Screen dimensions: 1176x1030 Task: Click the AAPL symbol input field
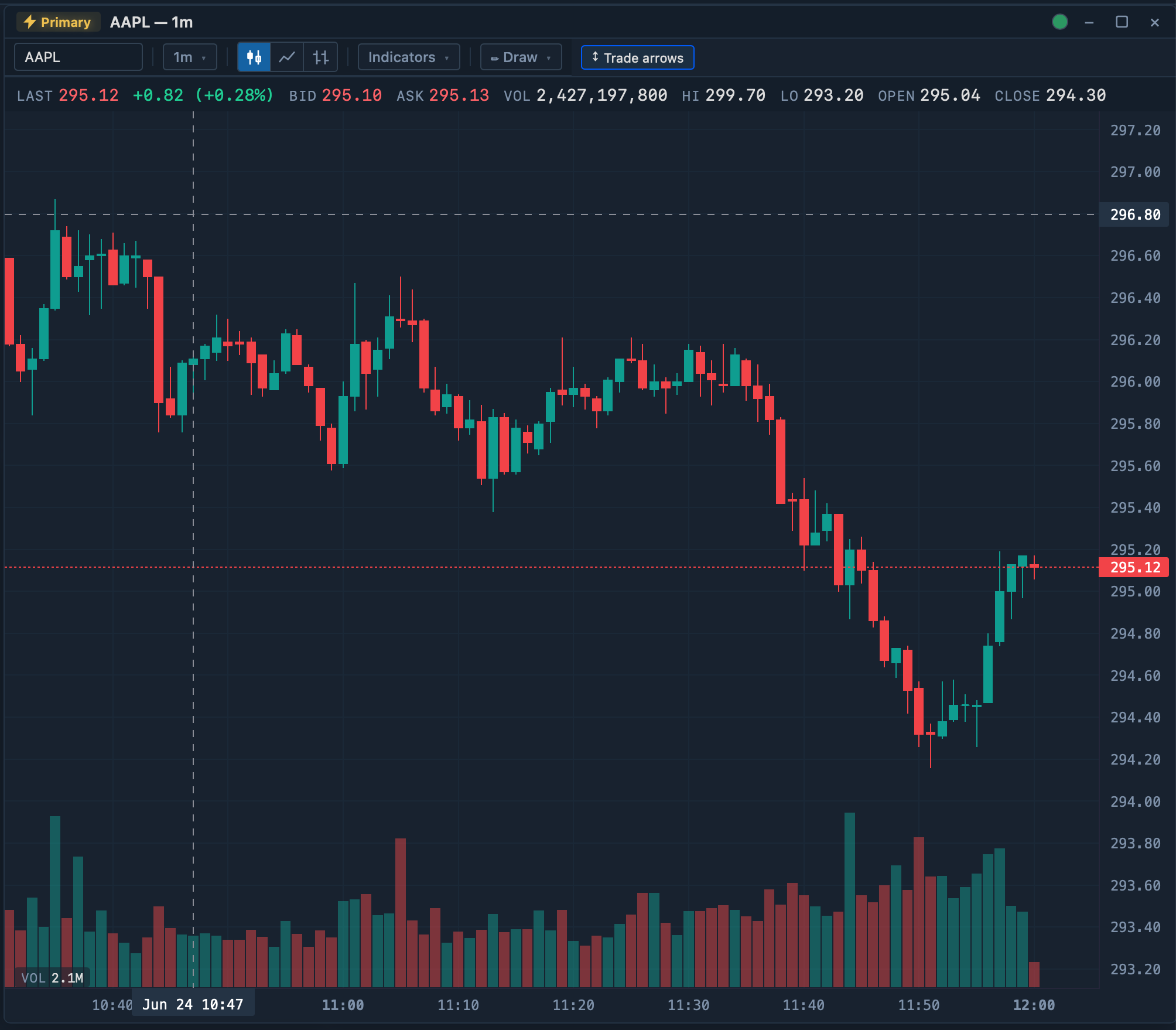(78, 57)
